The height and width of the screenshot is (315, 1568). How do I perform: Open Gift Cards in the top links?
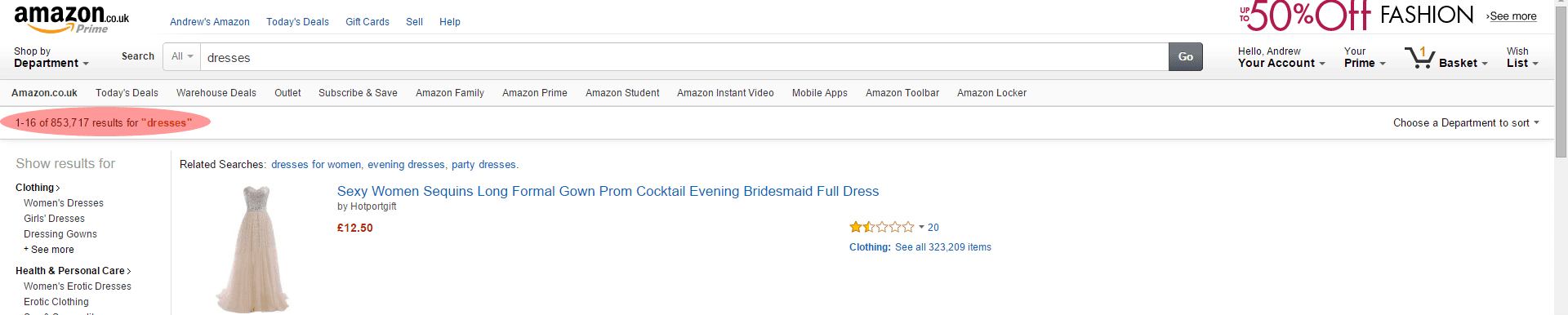pos(367,22)
